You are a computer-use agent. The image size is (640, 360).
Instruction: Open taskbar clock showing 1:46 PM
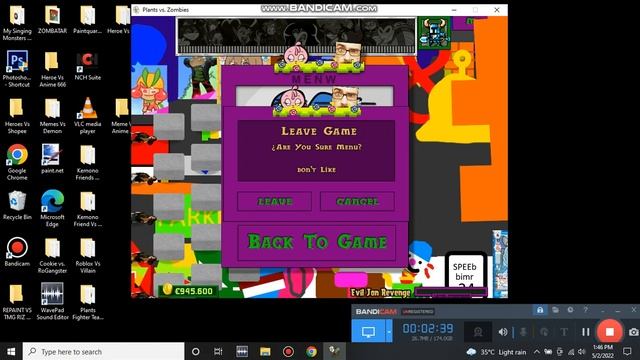point(602,351)
